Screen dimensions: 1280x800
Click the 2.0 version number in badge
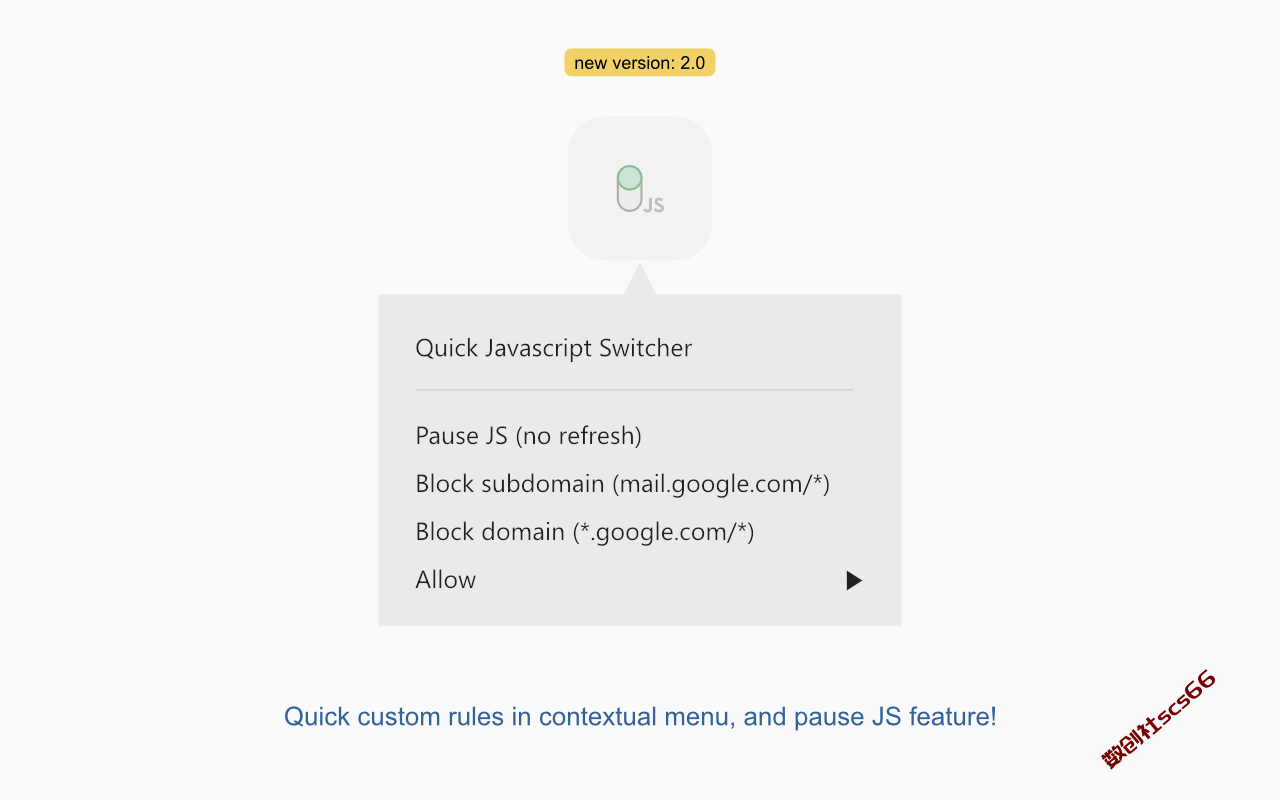click(x=692, y=63)
